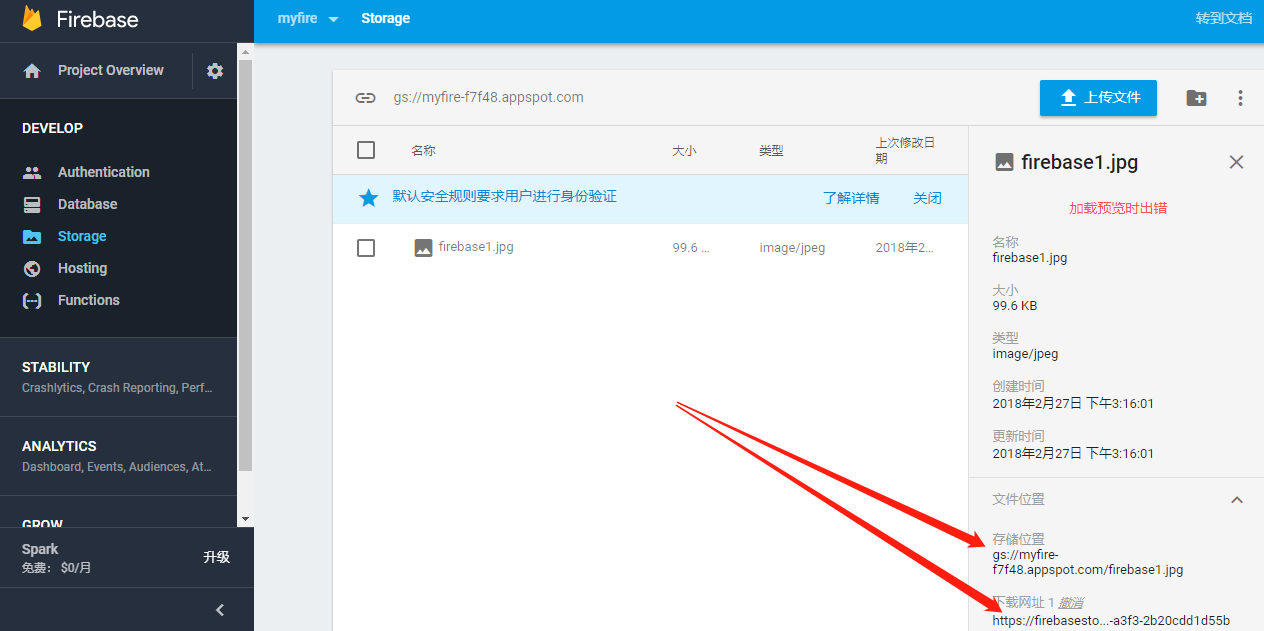Click the sidebar scrollbar up arrow
The width and height of the screenshot is (1264, 631).
click(x=245, y=51)
